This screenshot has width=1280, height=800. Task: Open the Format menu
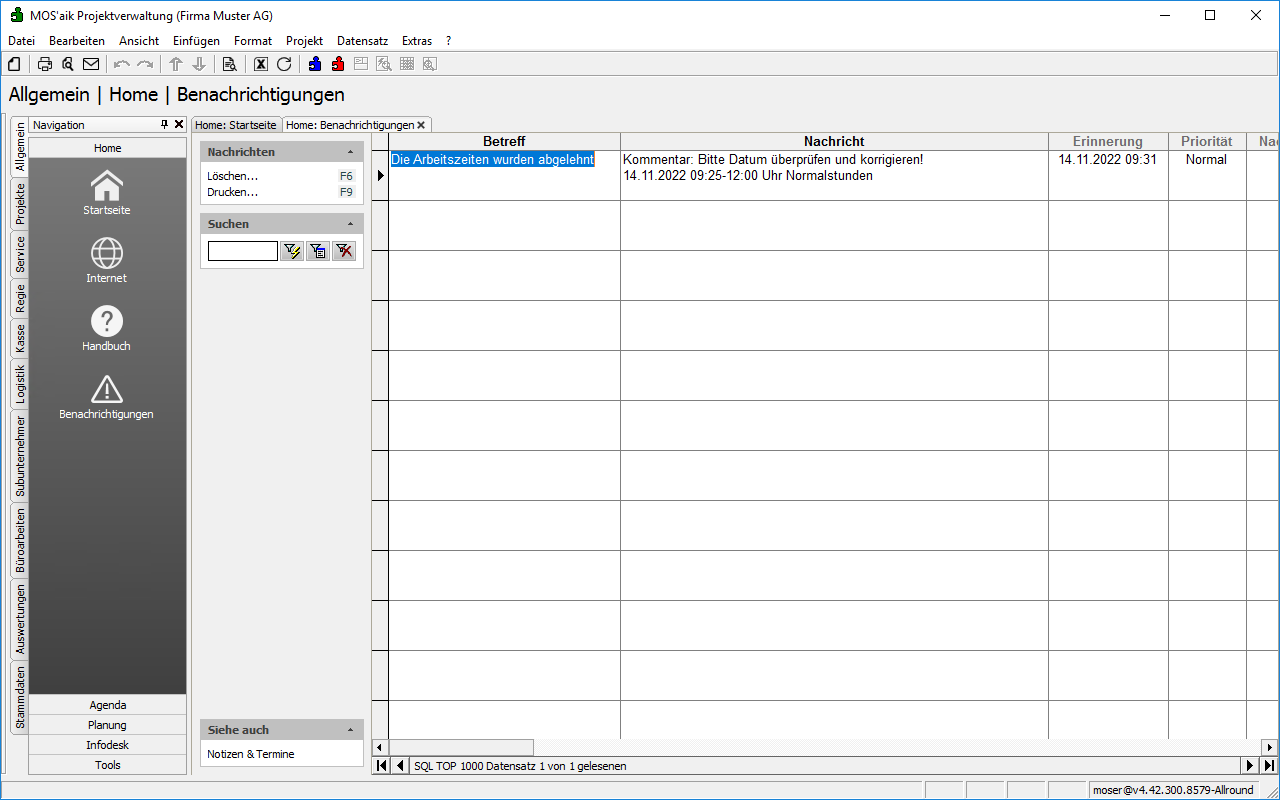[x=253, y=41]
